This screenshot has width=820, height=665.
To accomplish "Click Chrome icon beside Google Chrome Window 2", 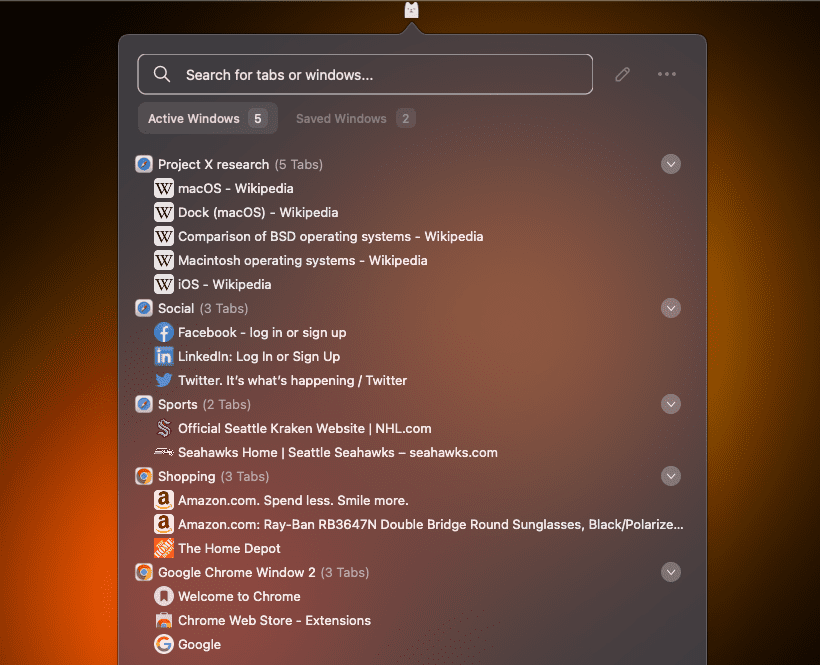I will [x=144, y=572].
